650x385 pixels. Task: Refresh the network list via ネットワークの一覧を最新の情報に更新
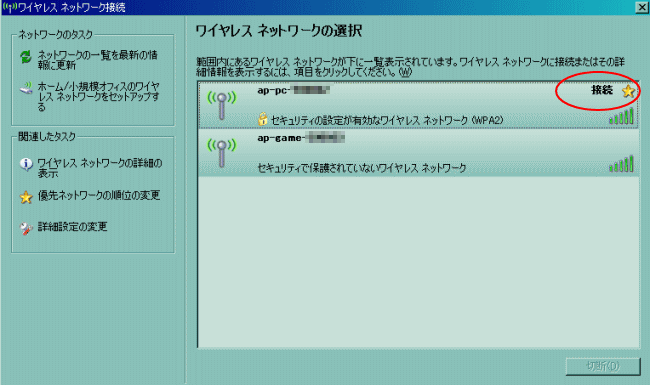tap(97, 60)
